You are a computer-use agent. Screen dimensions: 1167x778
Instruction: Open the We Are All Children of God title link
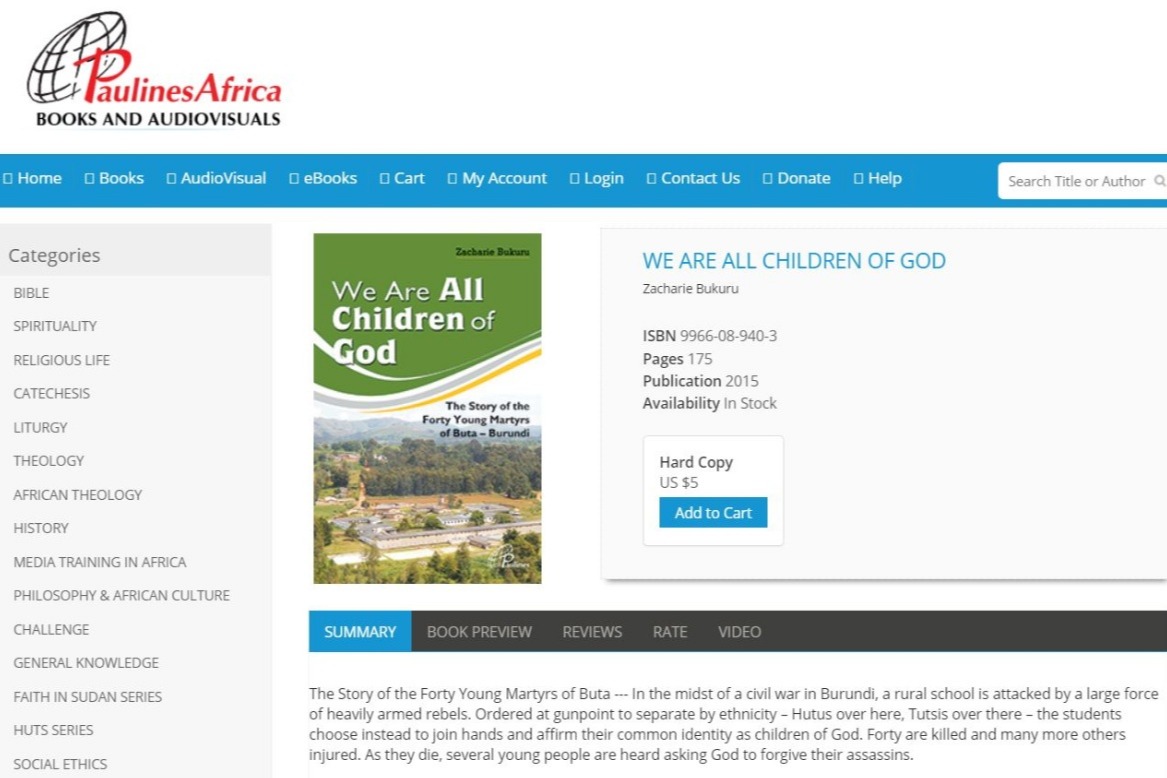(793, 261)
